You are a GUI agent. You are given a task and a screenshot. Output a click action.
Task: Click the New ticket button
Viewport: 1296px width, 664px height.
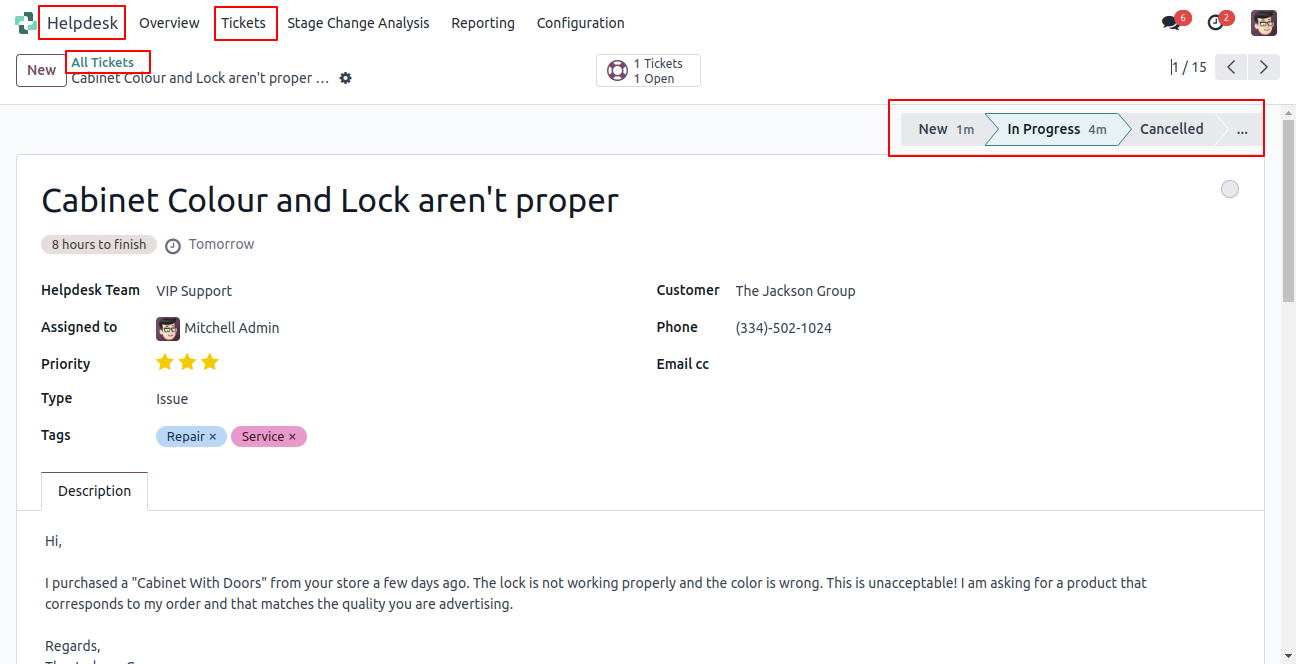click(41, 70)
